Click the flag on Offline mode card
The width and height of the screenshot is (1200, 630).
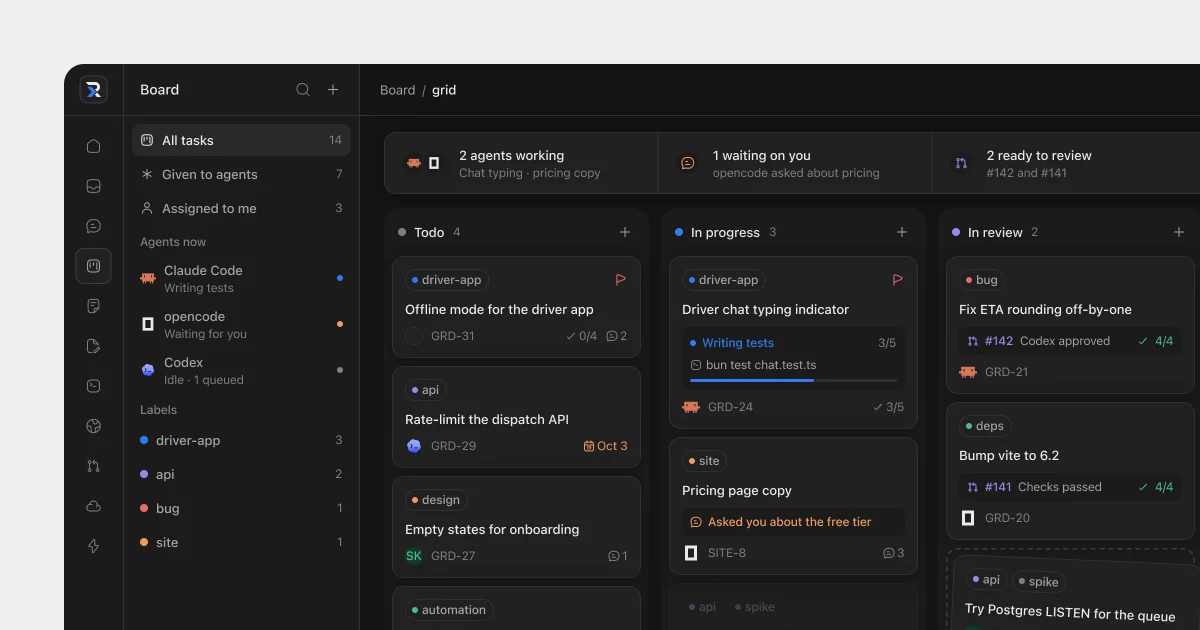[x=621, y=280]
